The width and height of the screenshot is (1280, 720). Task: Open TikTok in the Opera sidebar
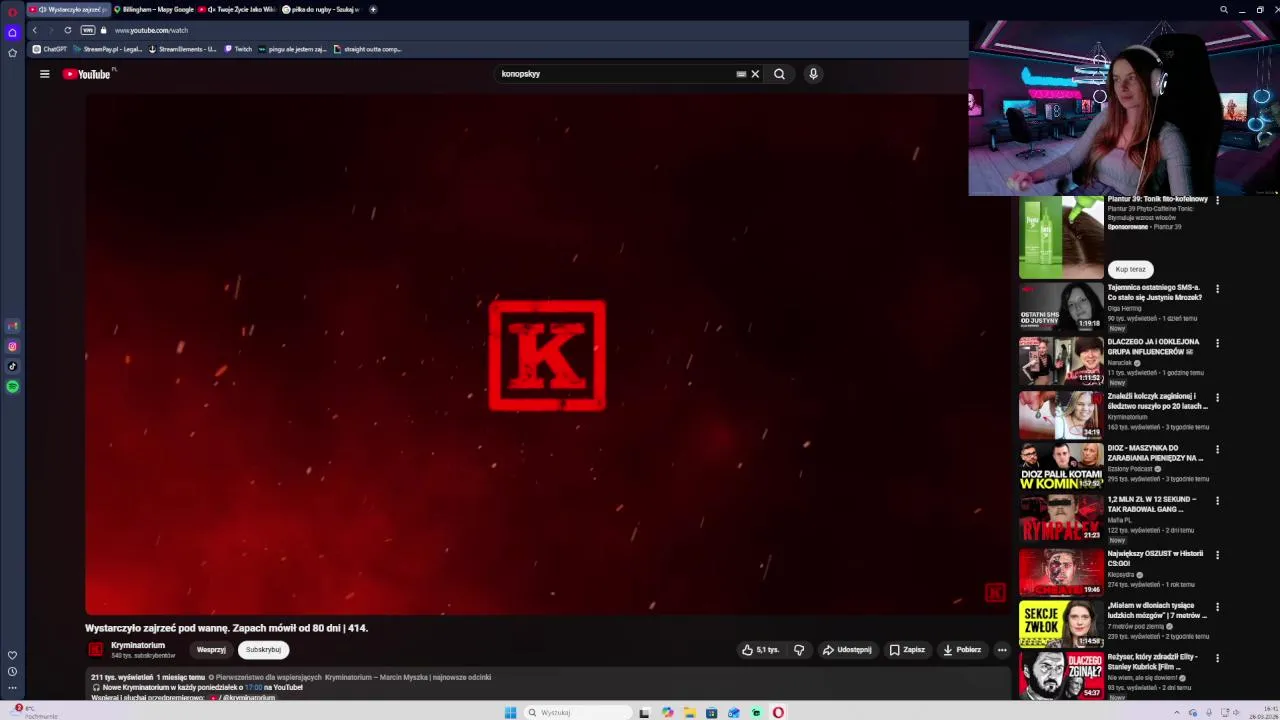pos(12,367)
